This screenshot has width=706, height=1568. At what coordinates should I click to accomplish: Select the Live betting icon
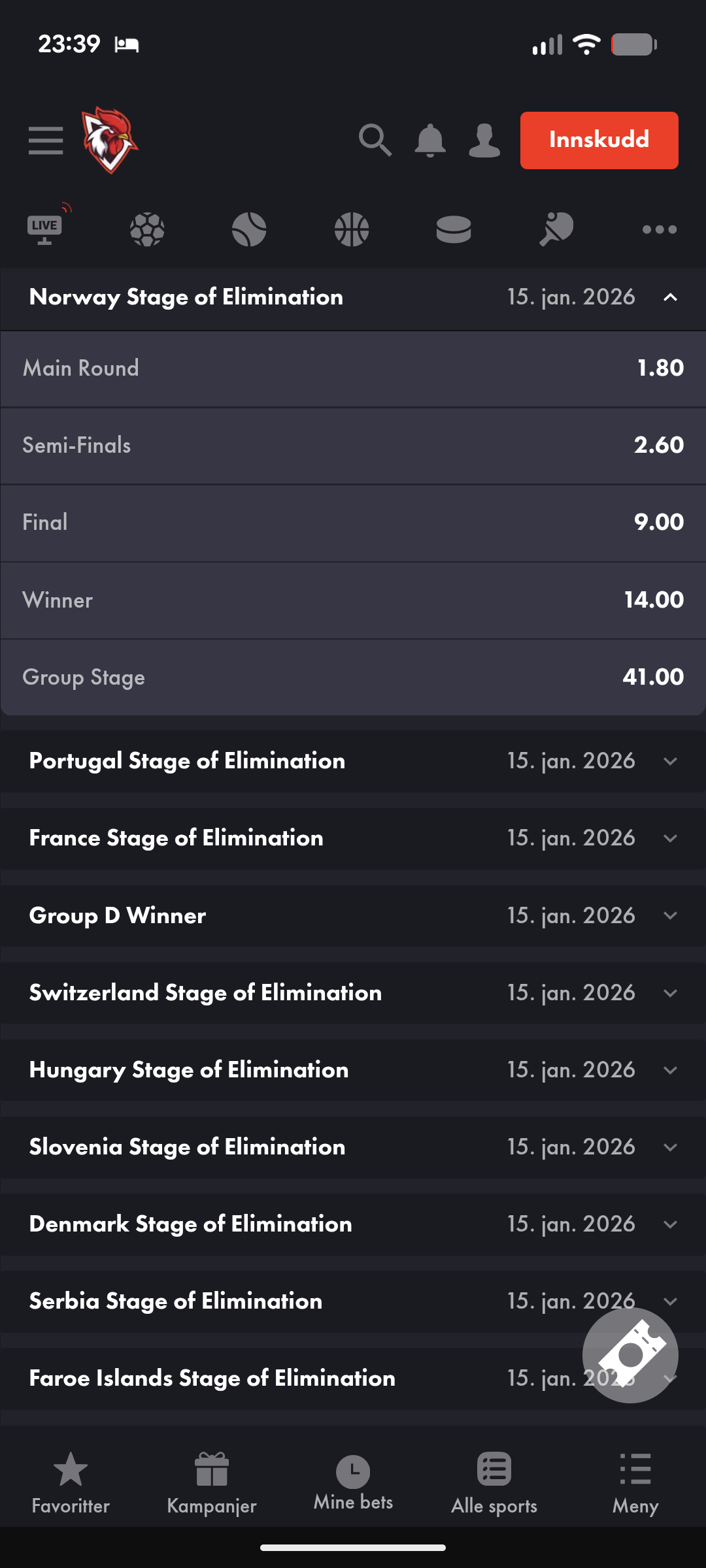pyautogui.click(x=45, y=229)
